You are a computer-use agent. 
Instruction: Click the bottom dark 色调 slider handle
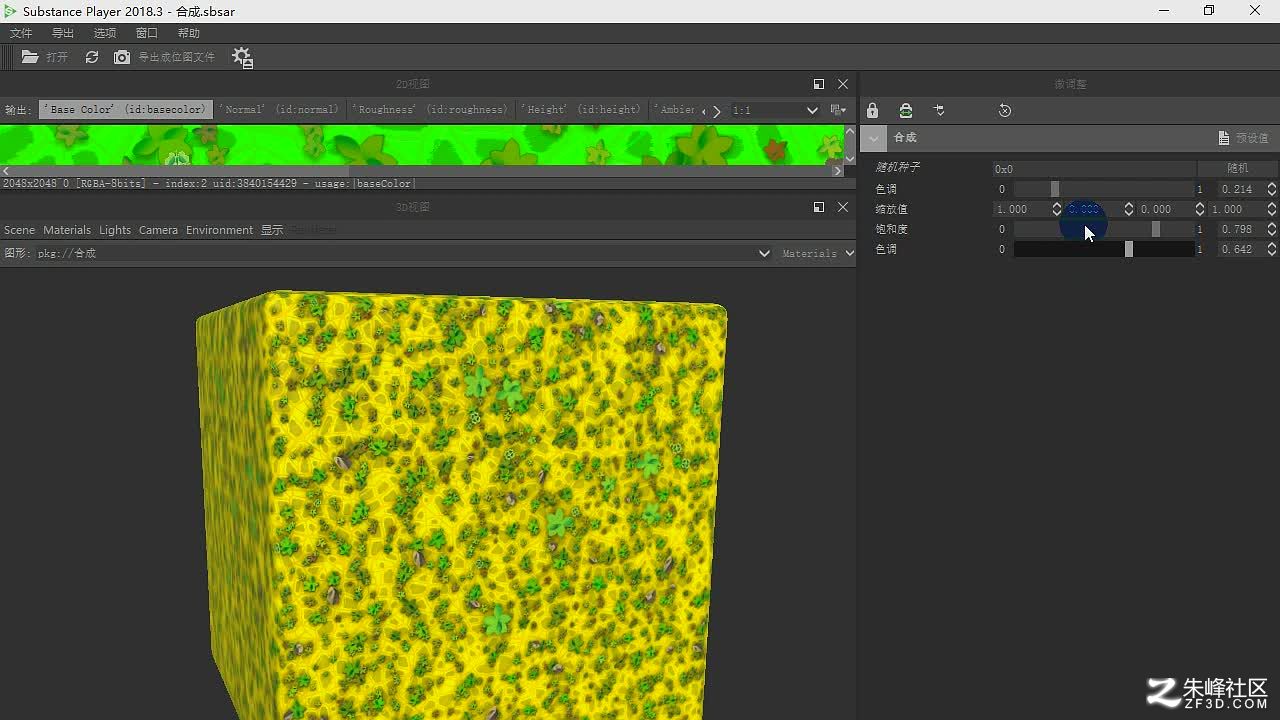tap(1129, 249)
